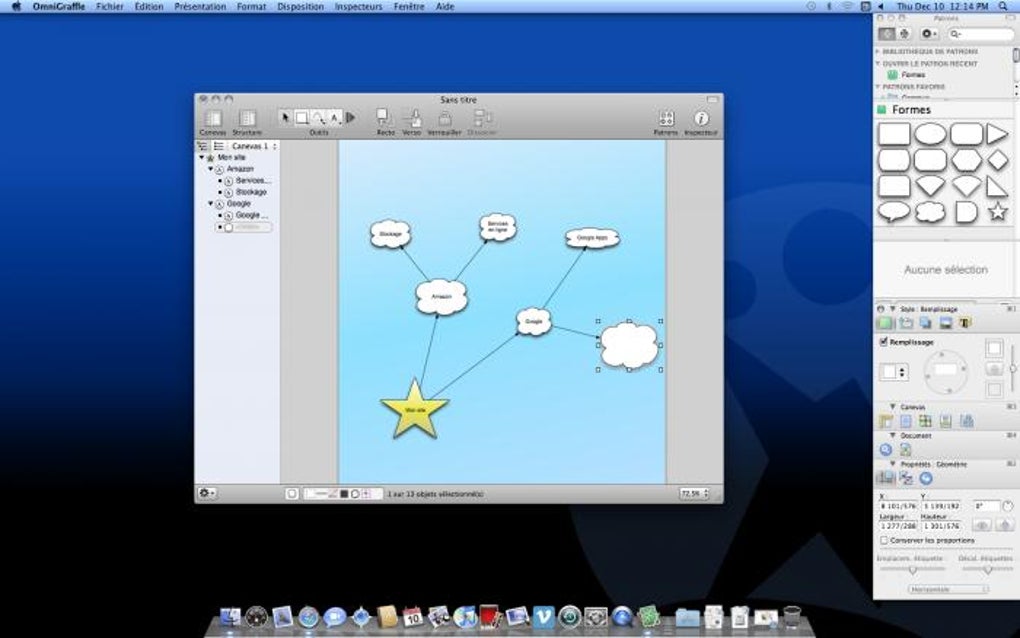
Task: Switch sidebar to outline view mode
Action: (202, 146)
